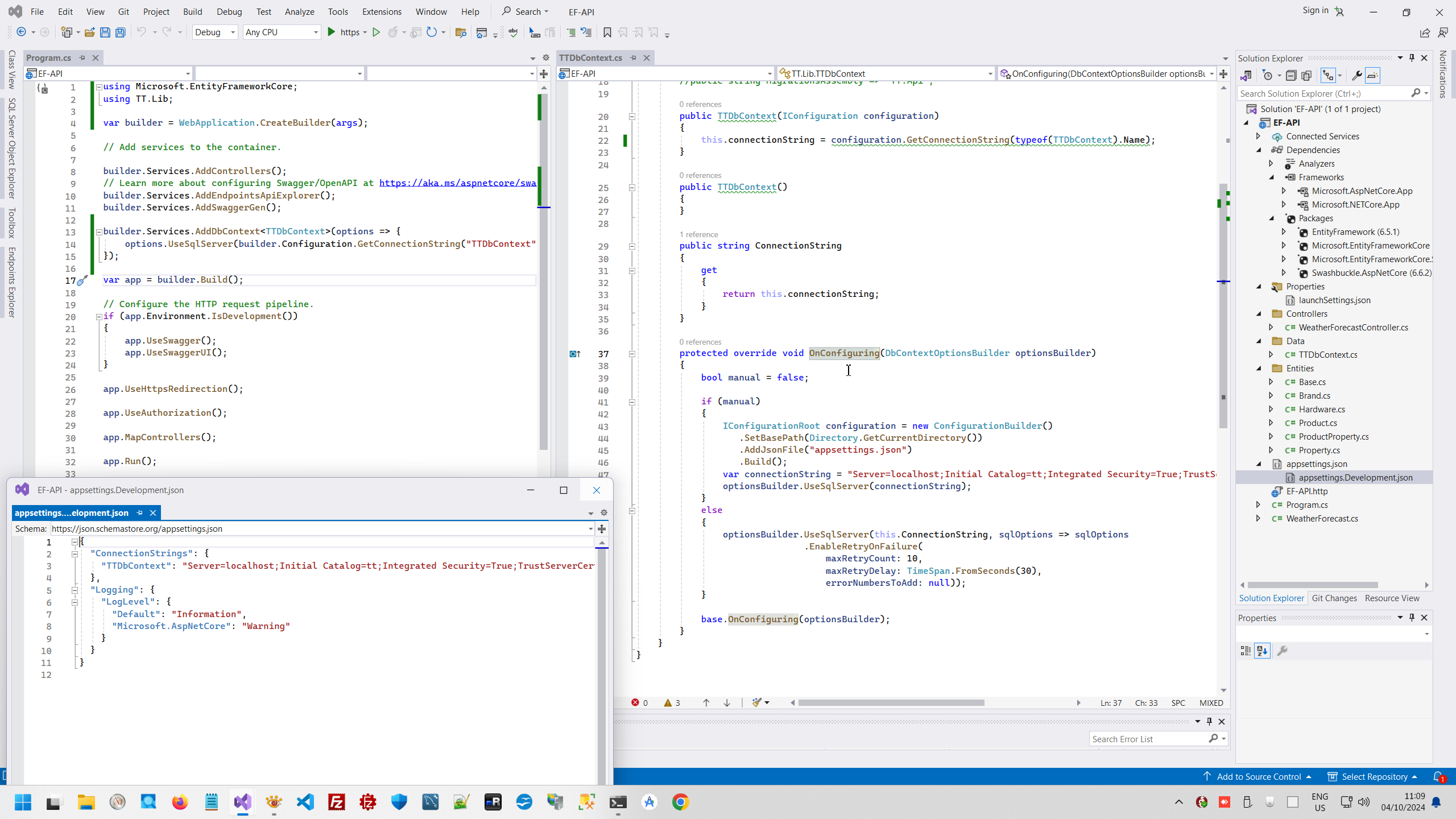The height and width of the screenshot is (819, 1456).
Task: Click the Find in Files toolbar icon
Action: pos(461,32)
